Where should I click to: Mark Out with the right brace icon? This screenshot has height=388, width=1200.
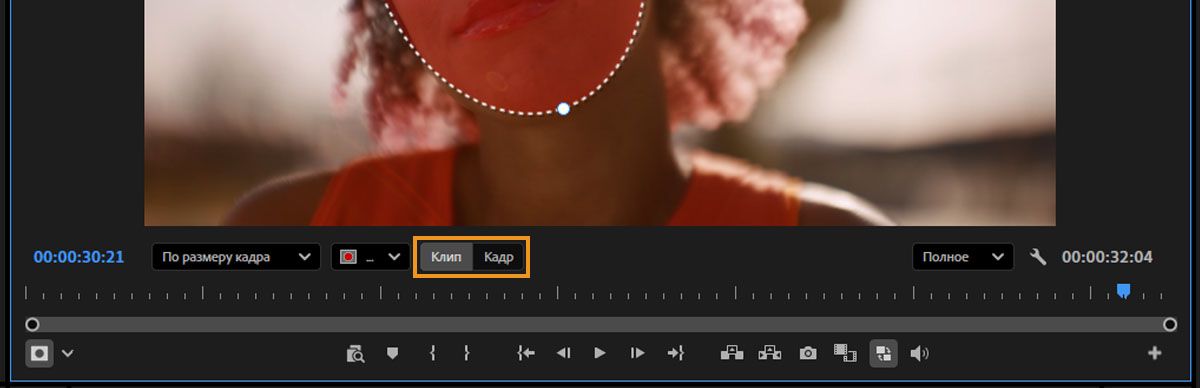(x=466, y=353)
